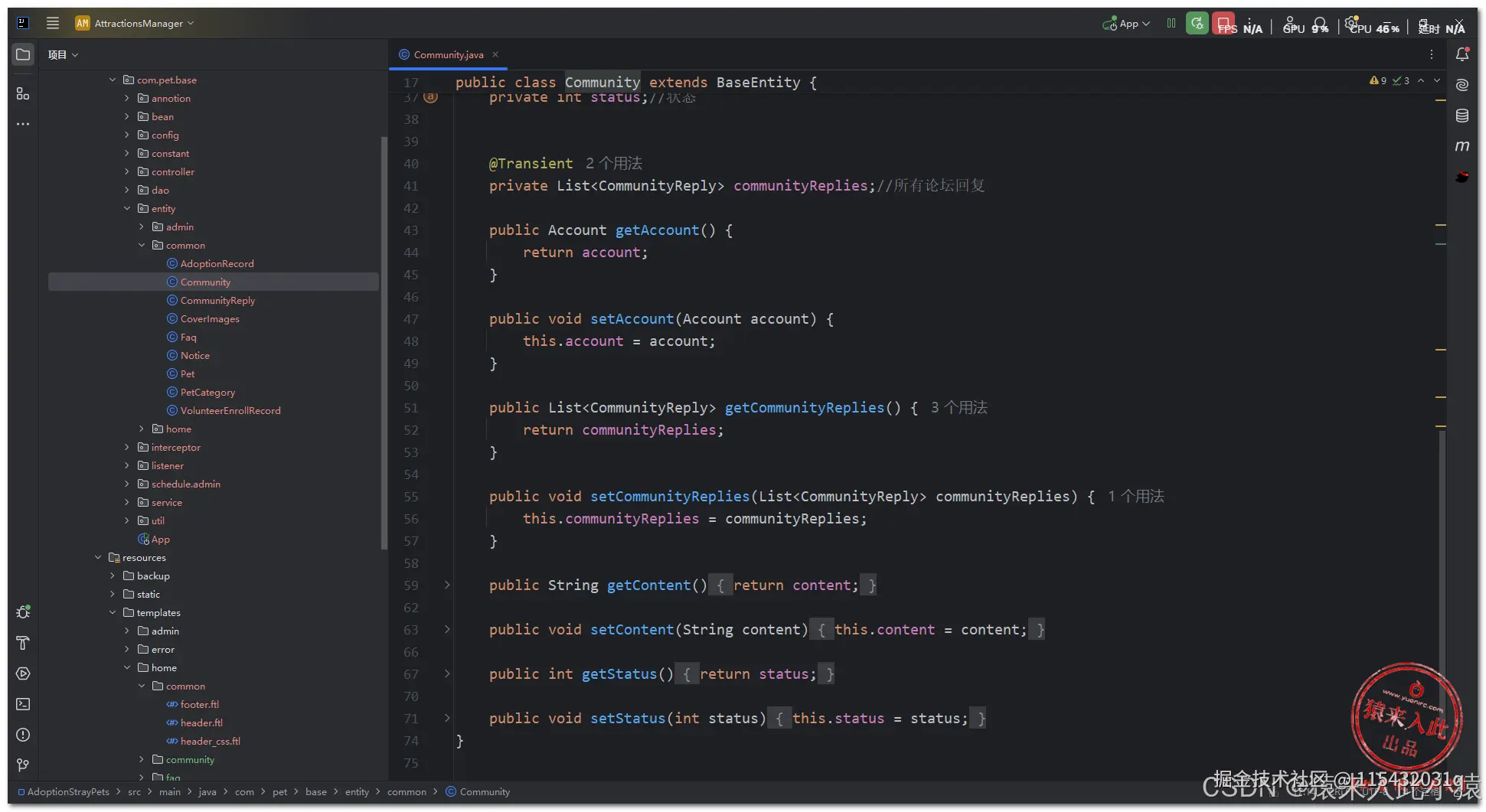Click the green Rerun debug button
This screenshot has width=1486, height=812.
coord(1197,24)
